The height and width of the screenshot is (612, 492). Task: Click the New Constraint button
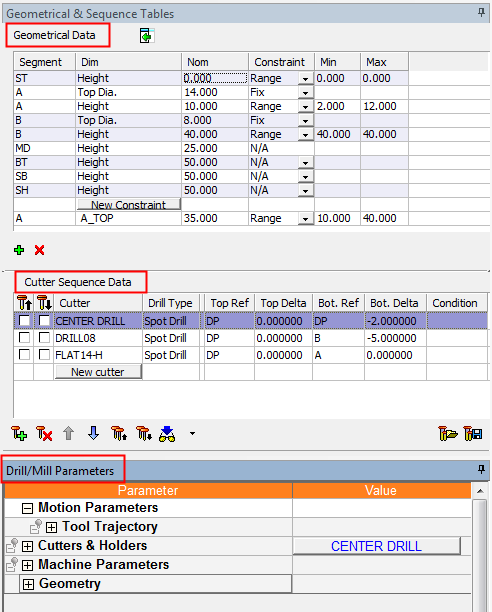coord(129,205)
